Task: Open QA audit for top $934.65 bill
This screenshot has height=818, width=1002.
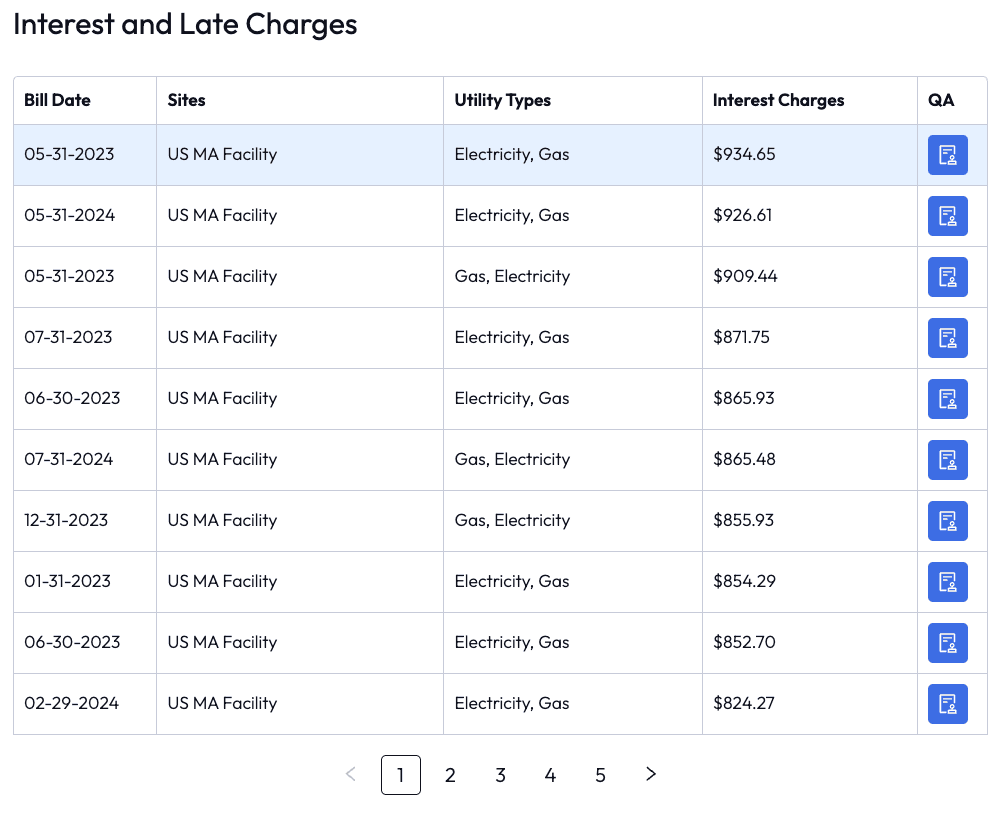Action: [948, 154]
